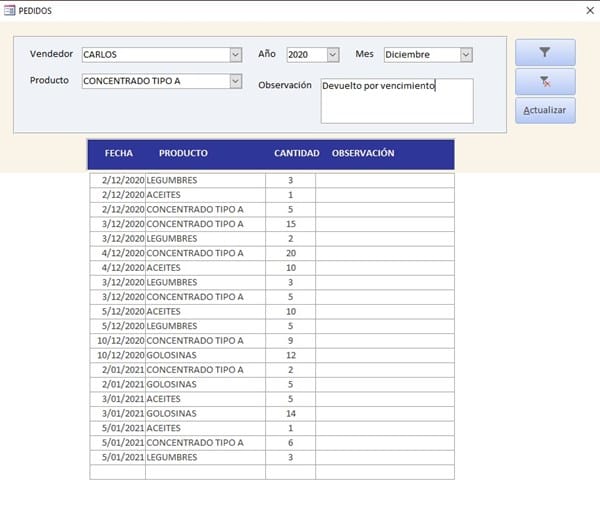Close the PEDIDOS window
600x511 pixels.
pos(588,10)
